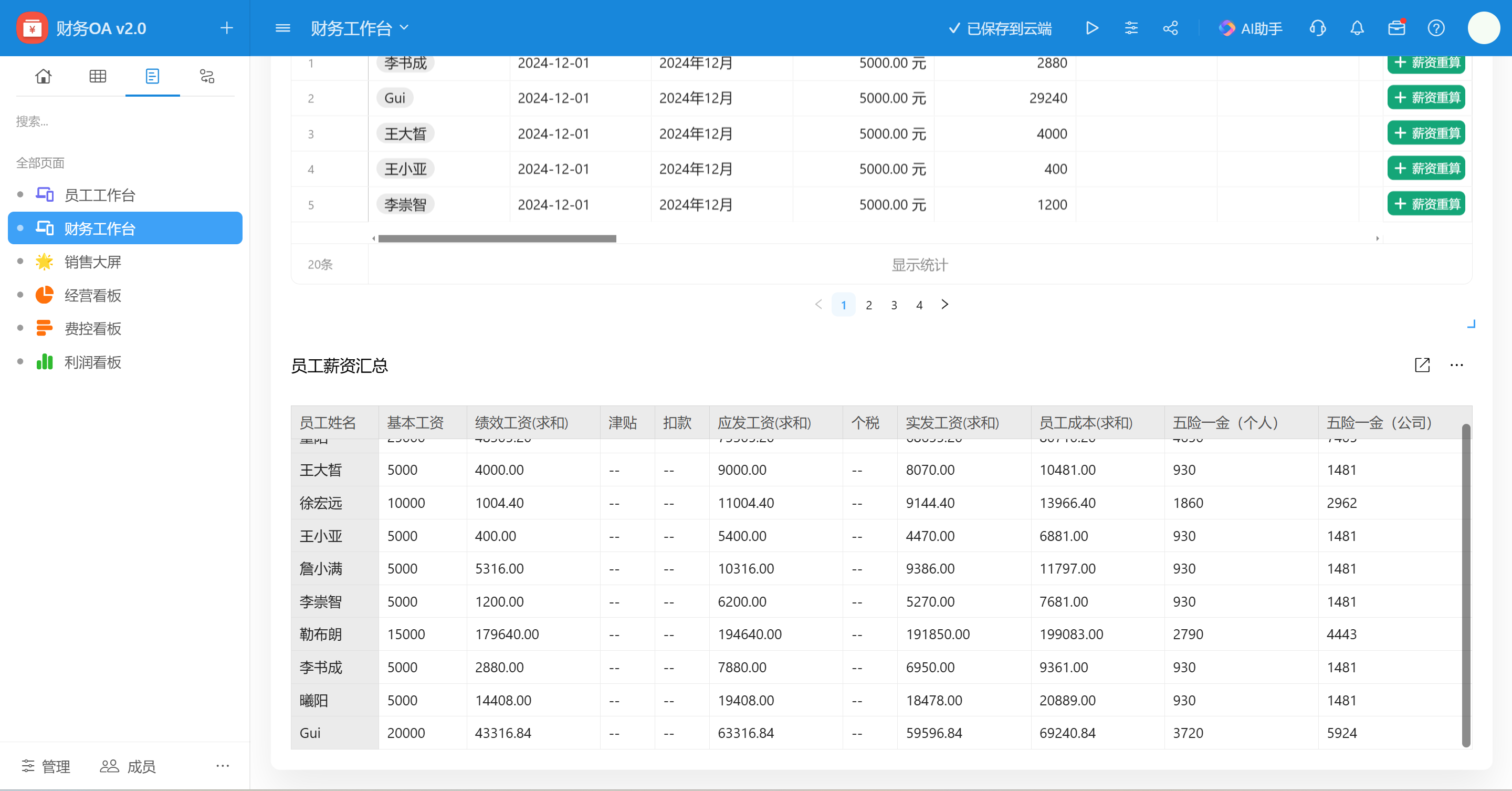Click the 财务OA app logo icon

coord(32,28)
